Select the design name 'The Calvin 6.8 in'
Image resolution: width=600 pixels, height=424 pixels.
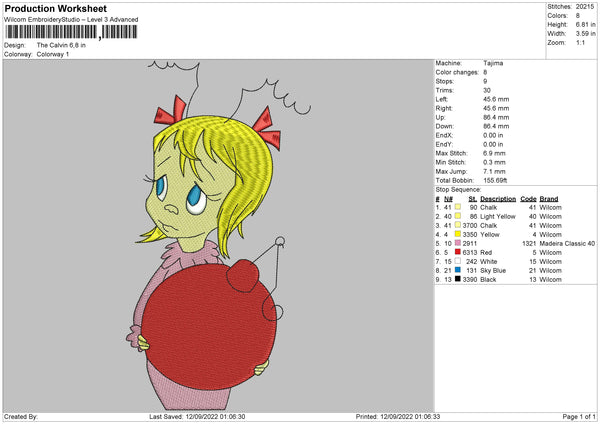point(61,45)
